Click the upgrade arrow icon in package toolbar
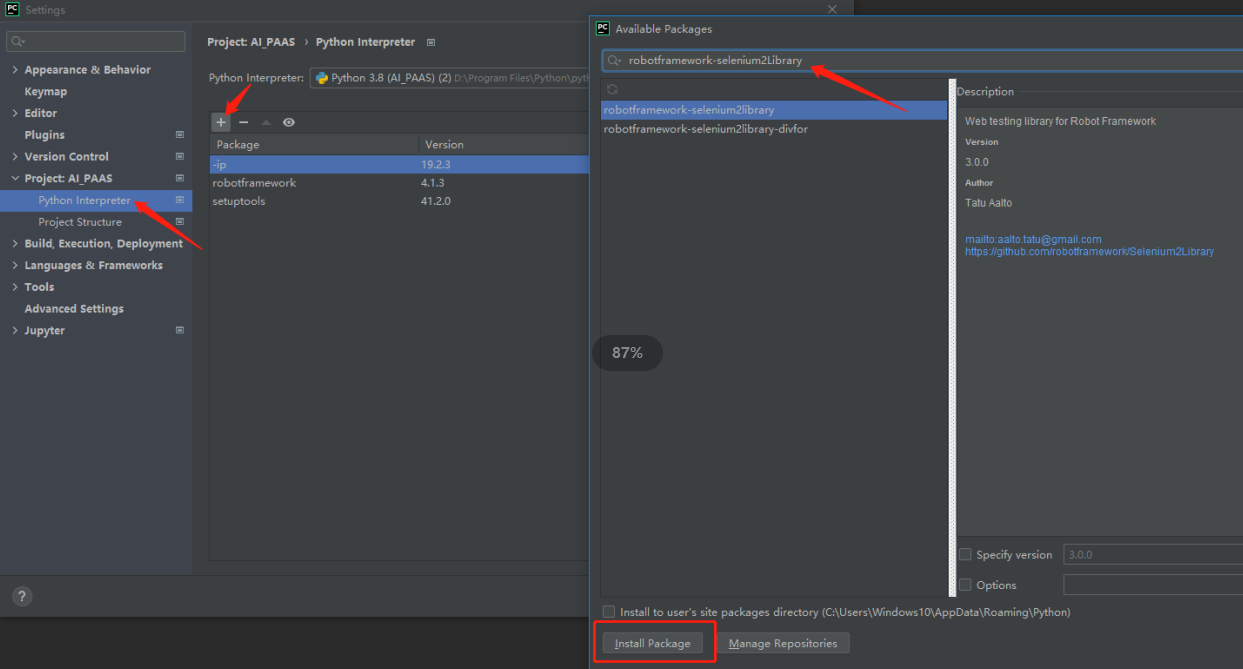Screen dimensions: 1243x669 click(x=266, y=122)
